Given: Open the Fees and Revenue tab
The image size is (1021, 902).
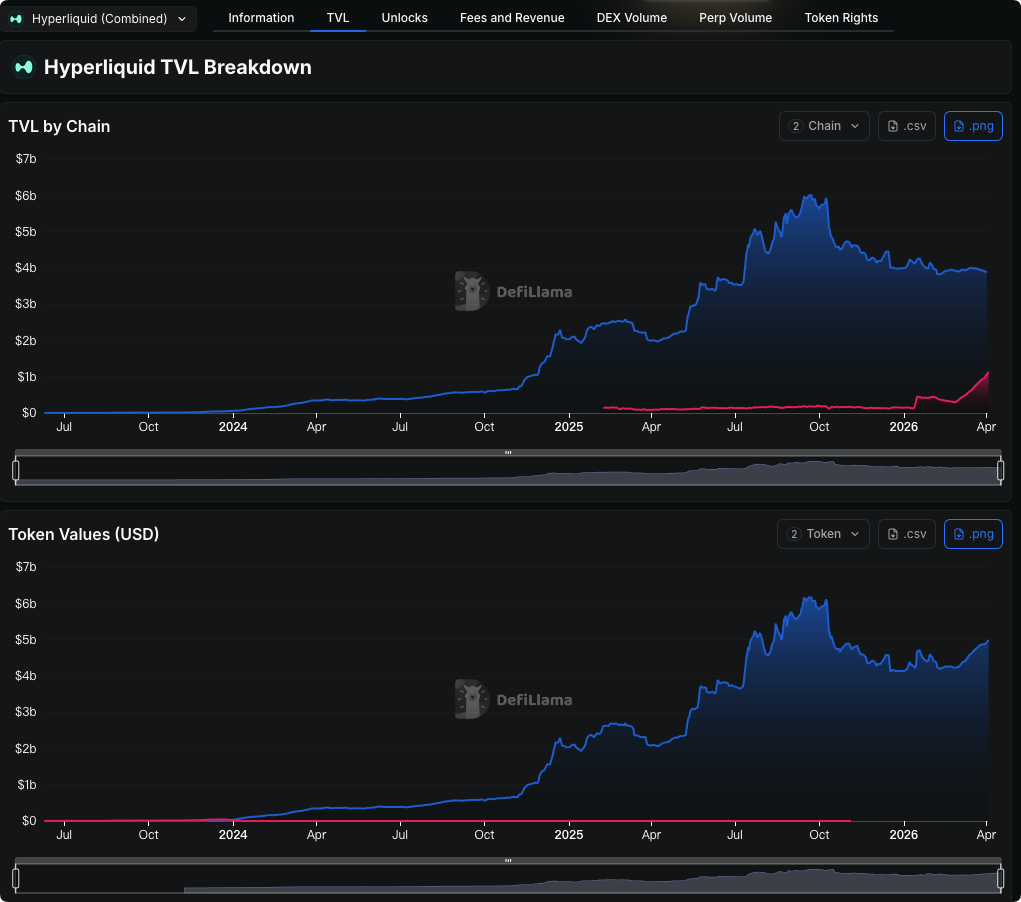Looking at the screenshot, I should coord(512,18).
